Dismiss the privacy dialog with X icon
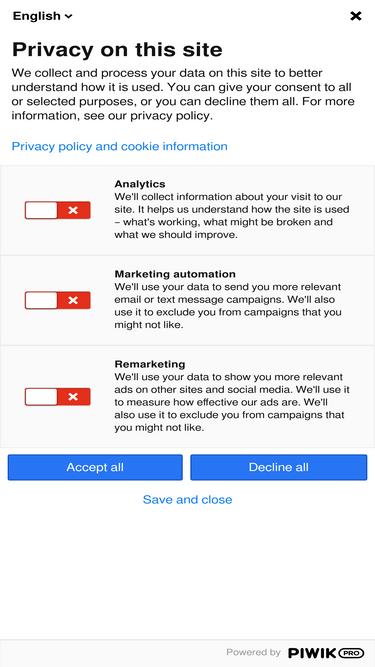This screenshot has width=375, height=667. 355,16
